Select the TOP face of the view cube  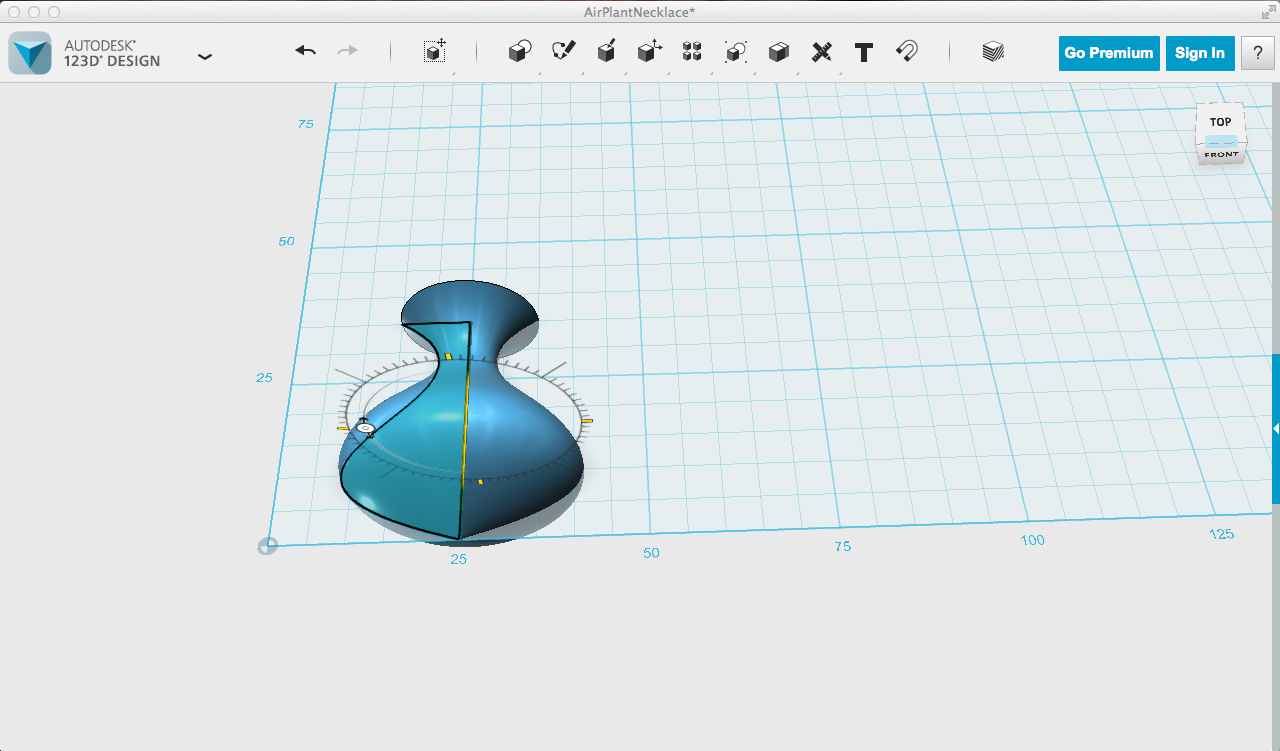point(1220,121)
